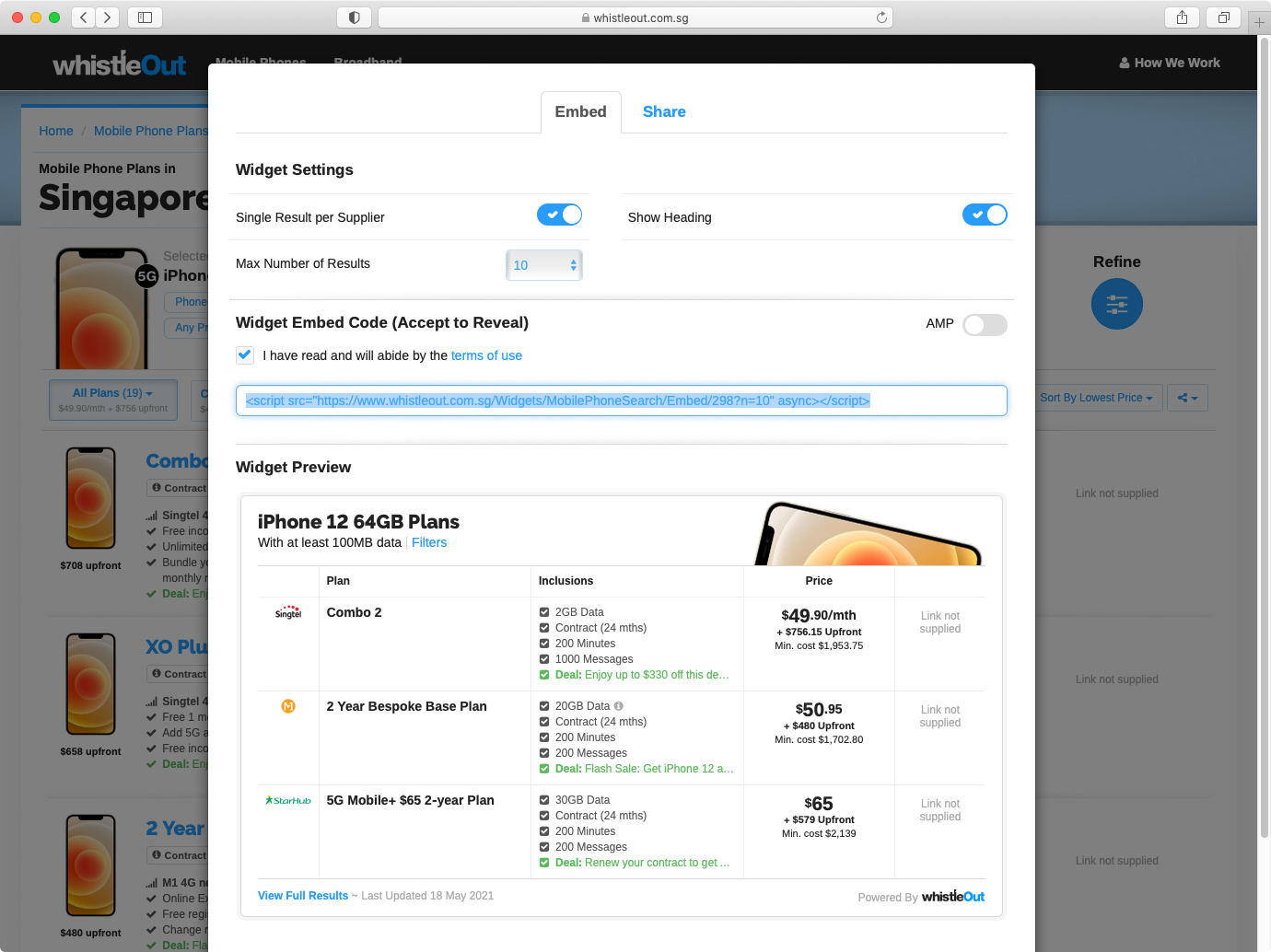
Task: Go back using Safari's back arrow
Action: (x=84, y=17)
